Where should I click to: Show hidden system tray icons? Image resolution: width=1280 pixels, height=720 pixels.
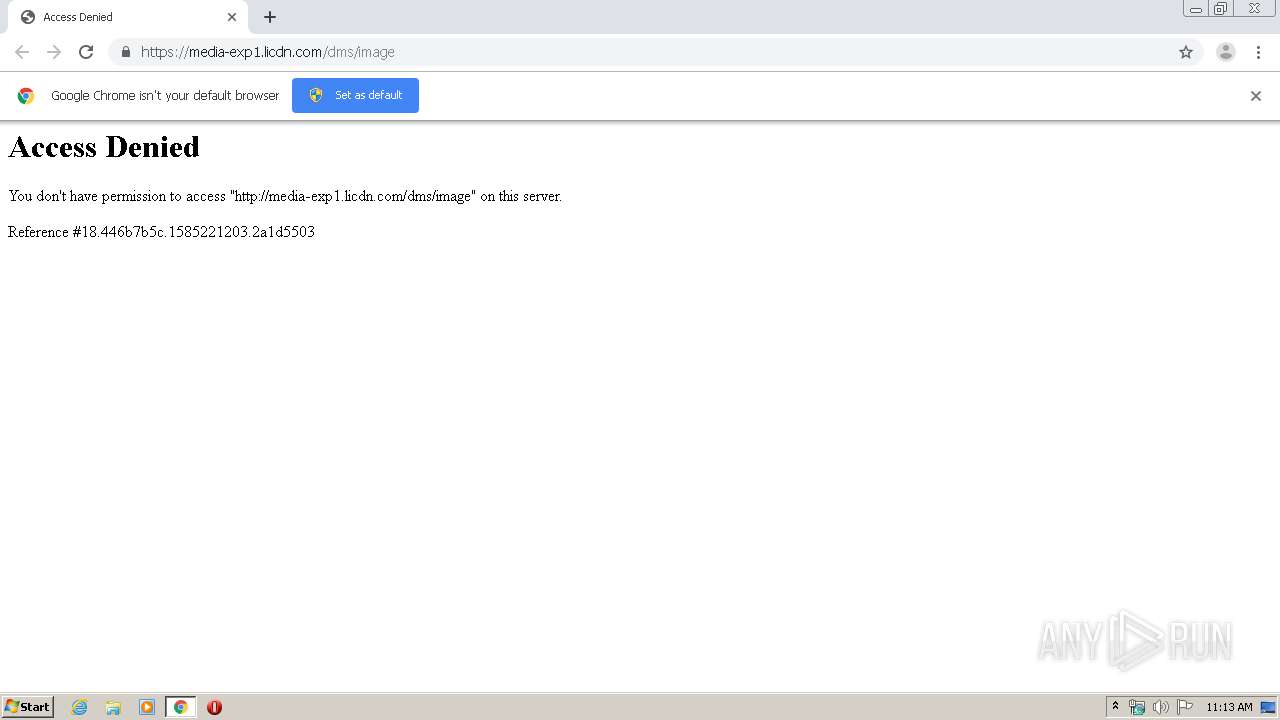click(1116, 707)
